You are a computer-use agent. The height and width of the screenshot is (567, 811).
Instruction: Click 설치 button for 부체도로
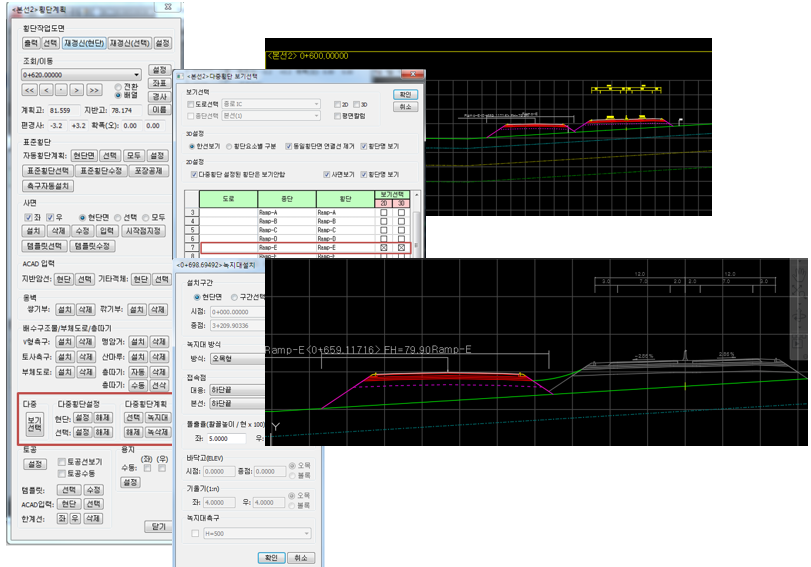[65, 371]
